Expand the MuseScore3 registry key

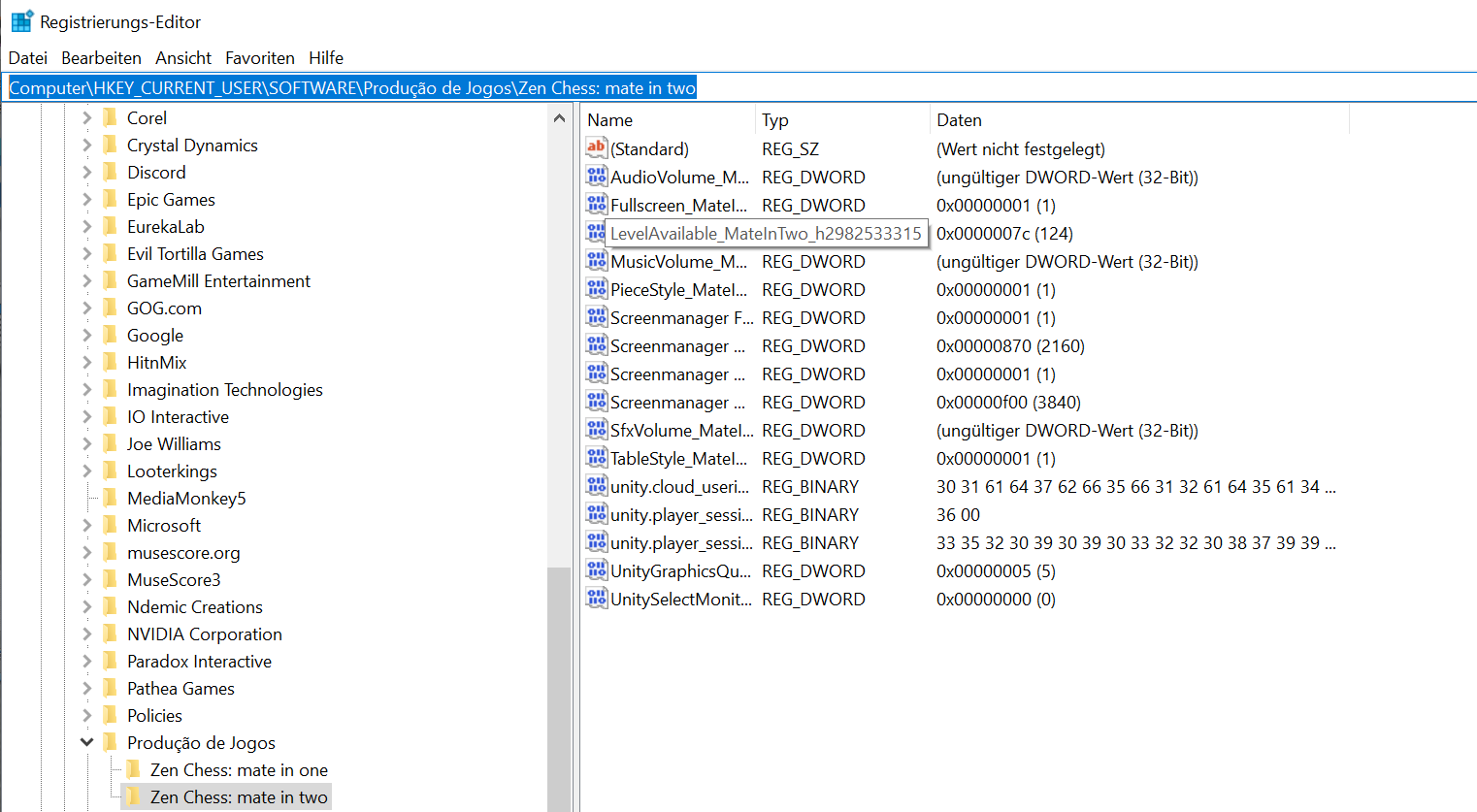pyautogui.click(x=86, y=579)
